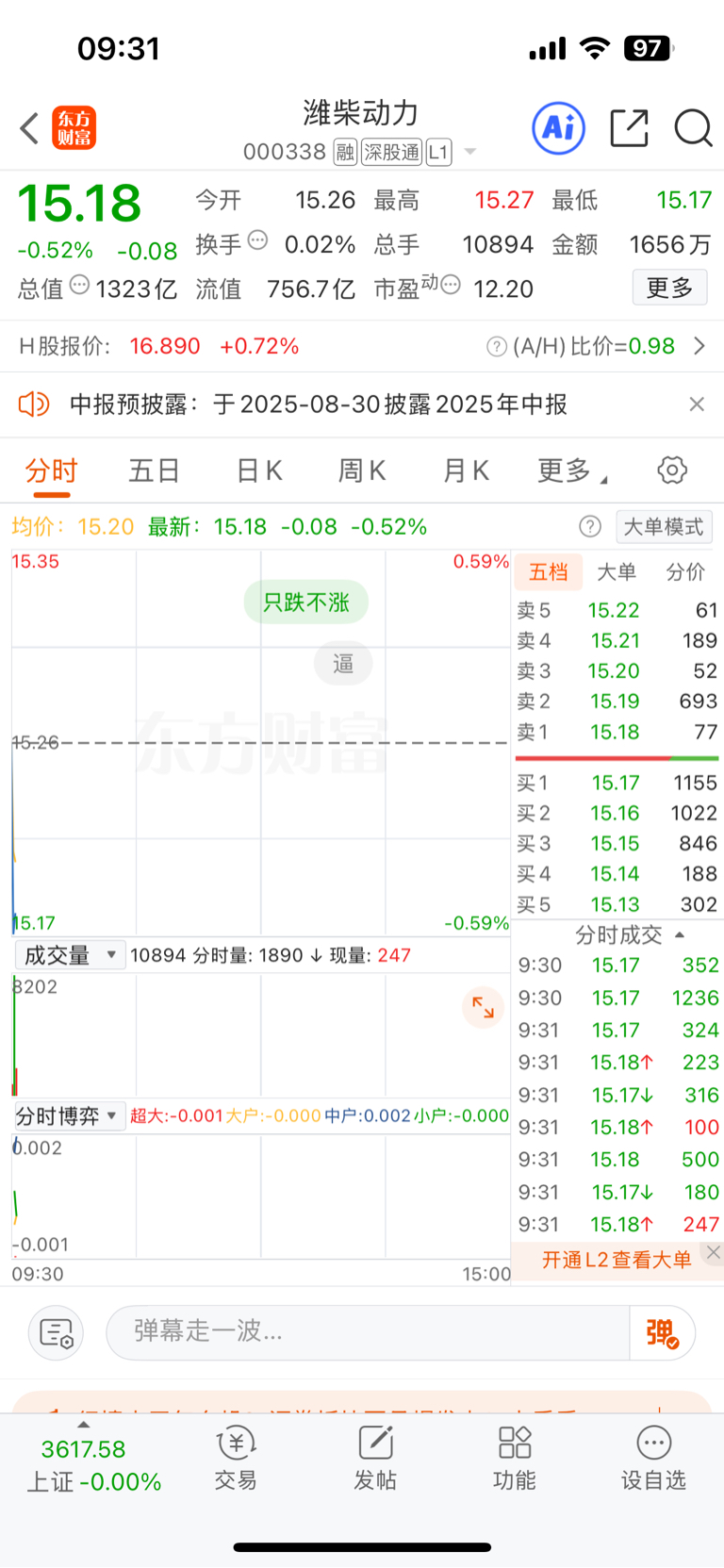Switch to the 周K tab
Viewport: 724px width, 1568px height.
[x=362, y=470]
